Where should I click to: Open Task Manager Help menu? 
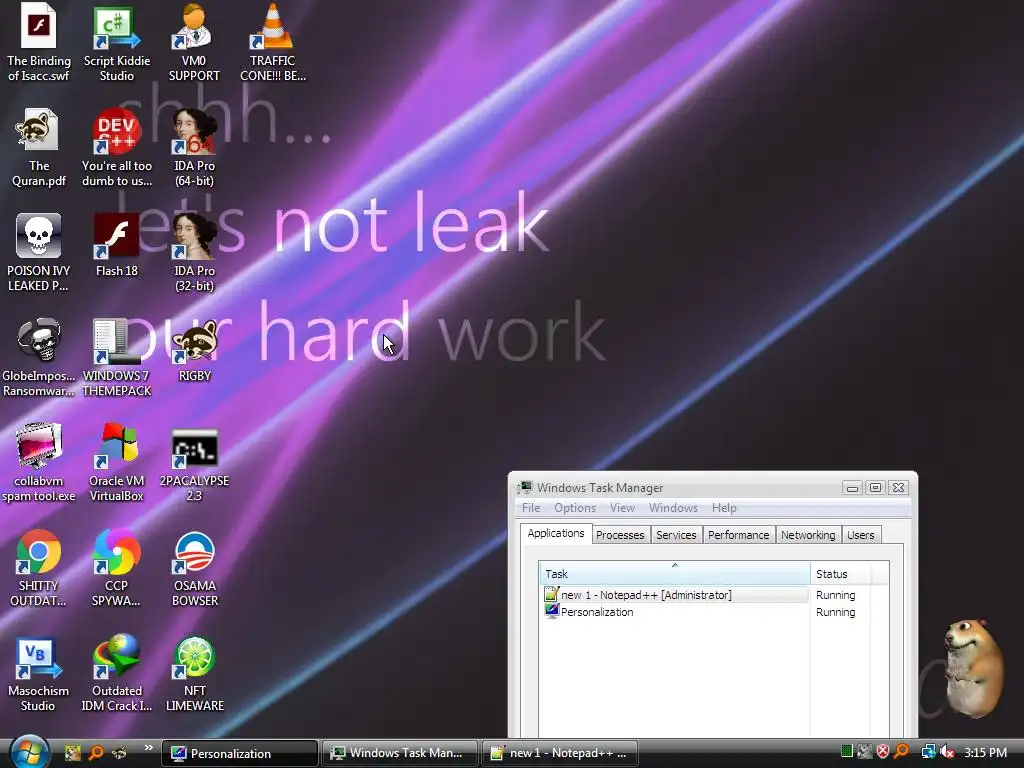724,507
